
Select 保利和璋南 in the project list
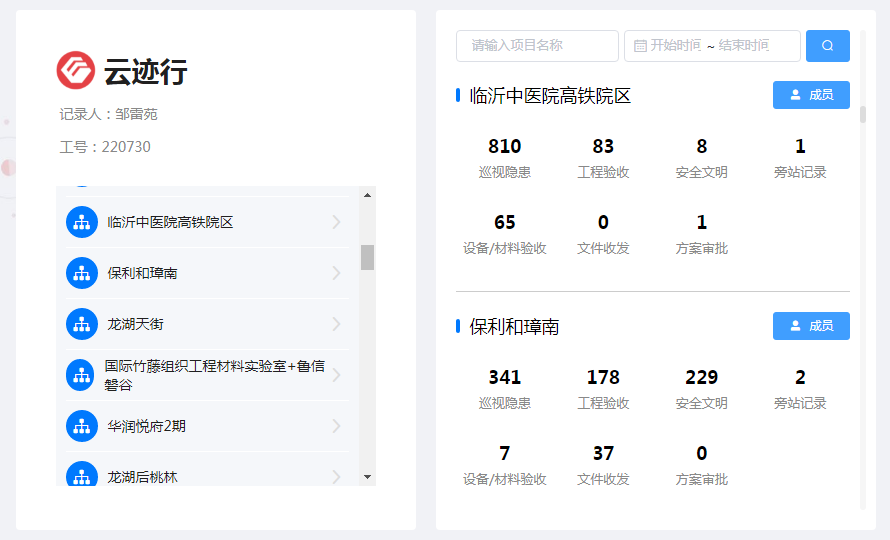tap(143, 273)
